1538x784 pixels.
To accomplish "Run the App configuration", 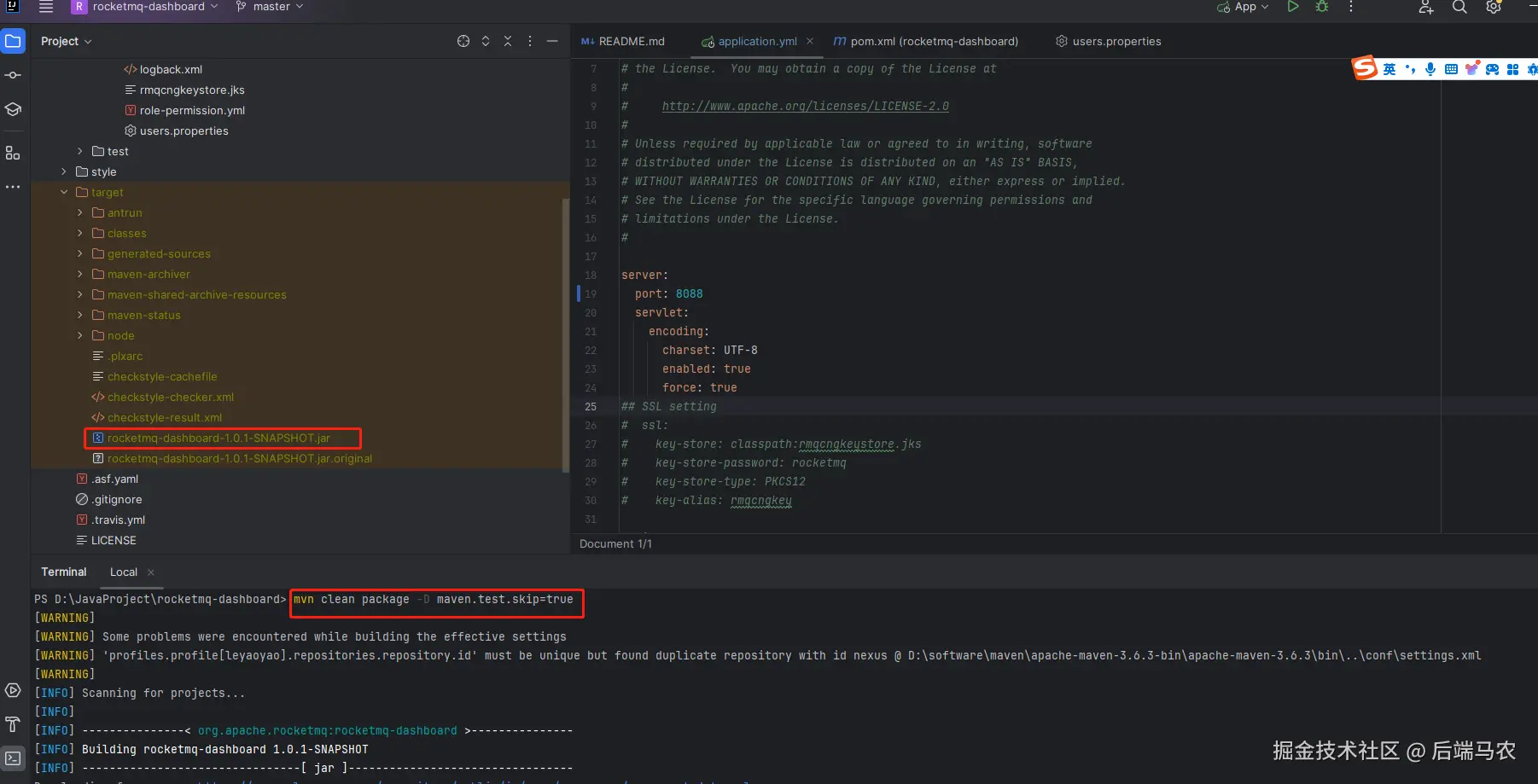I will coord(1293,7).
